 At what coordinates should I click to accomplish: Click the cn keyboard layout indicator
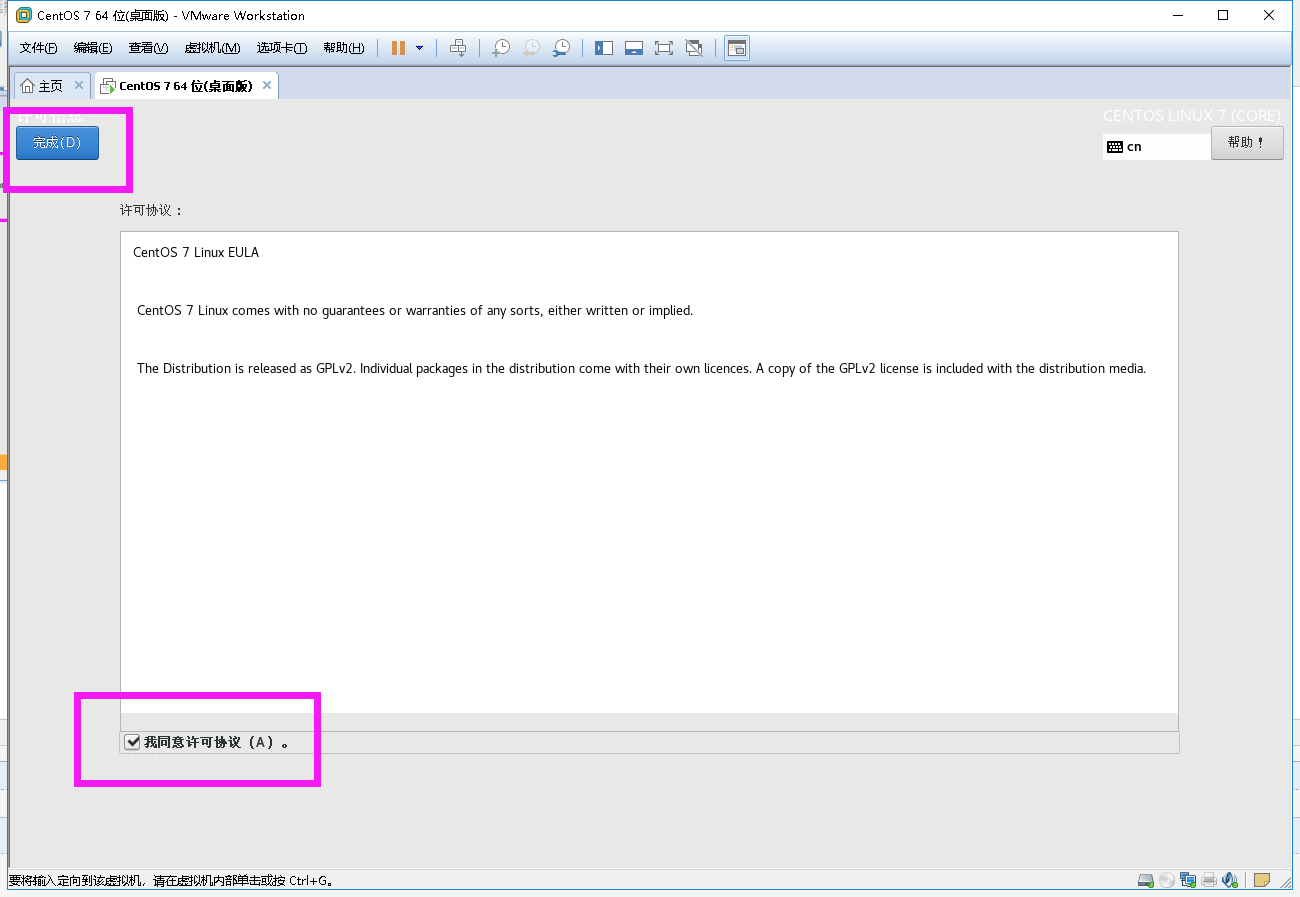[x=1156, y=146]
